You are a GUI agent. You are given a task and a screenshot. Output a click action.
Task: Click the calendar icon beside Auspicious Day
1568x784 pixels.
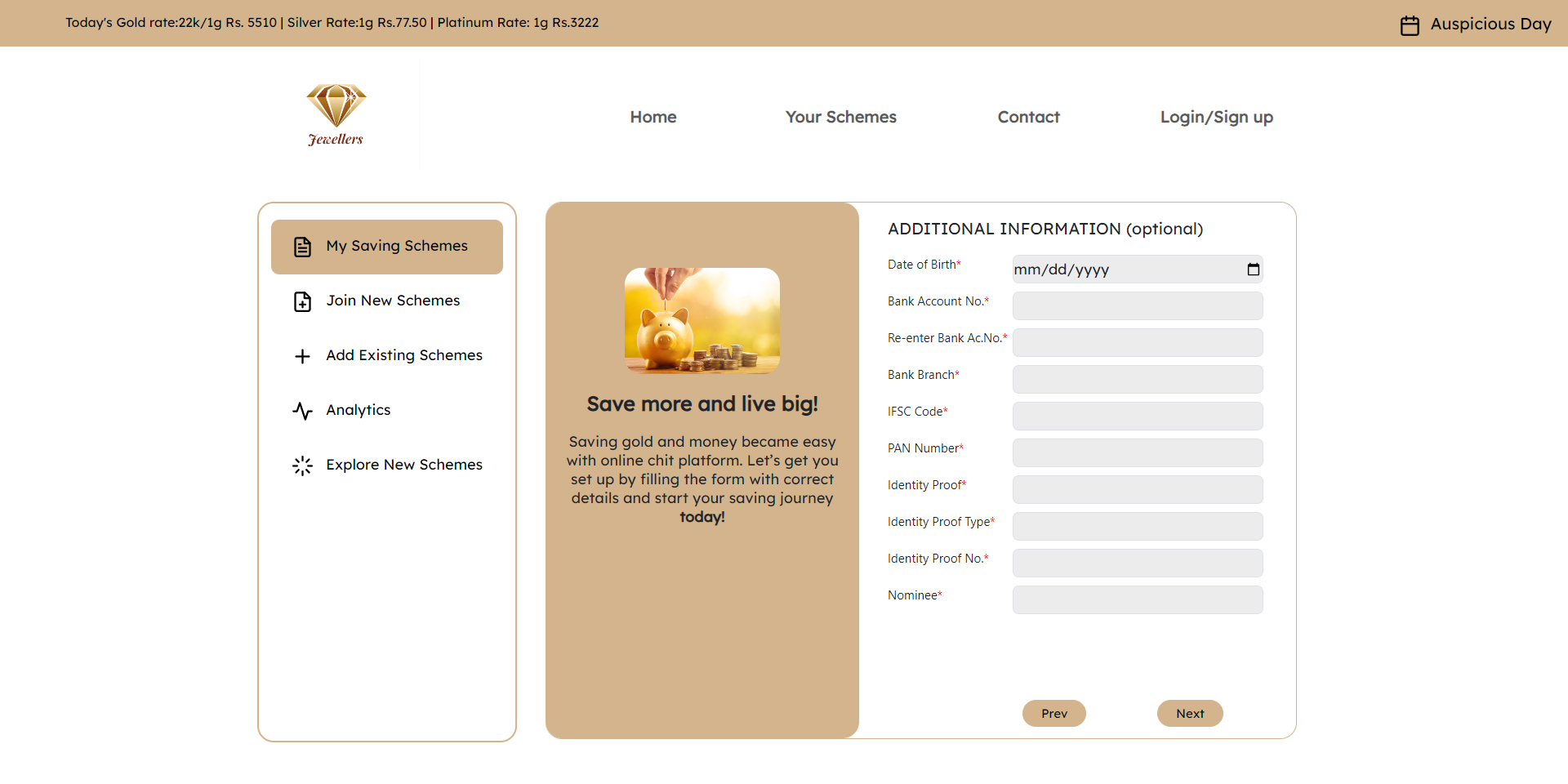(1410, 25)
